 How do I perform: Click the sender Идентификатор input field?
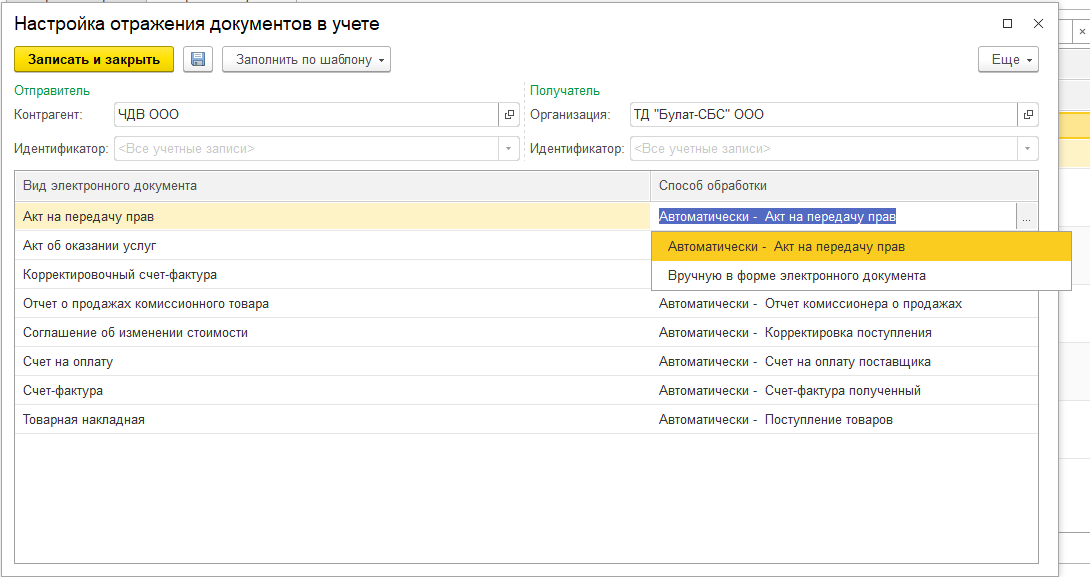click(307, 149)
